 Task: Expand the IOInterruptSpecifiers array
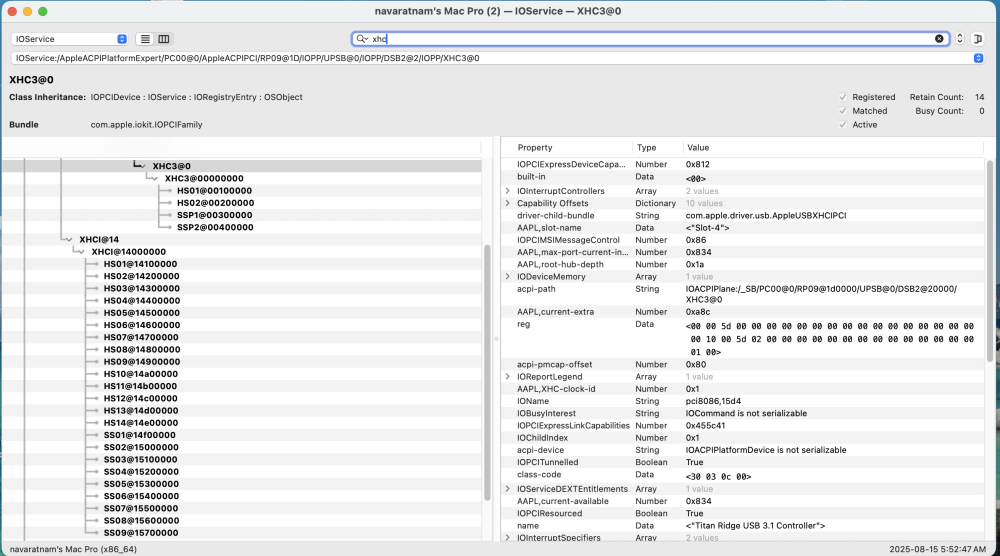pos(508,538)
